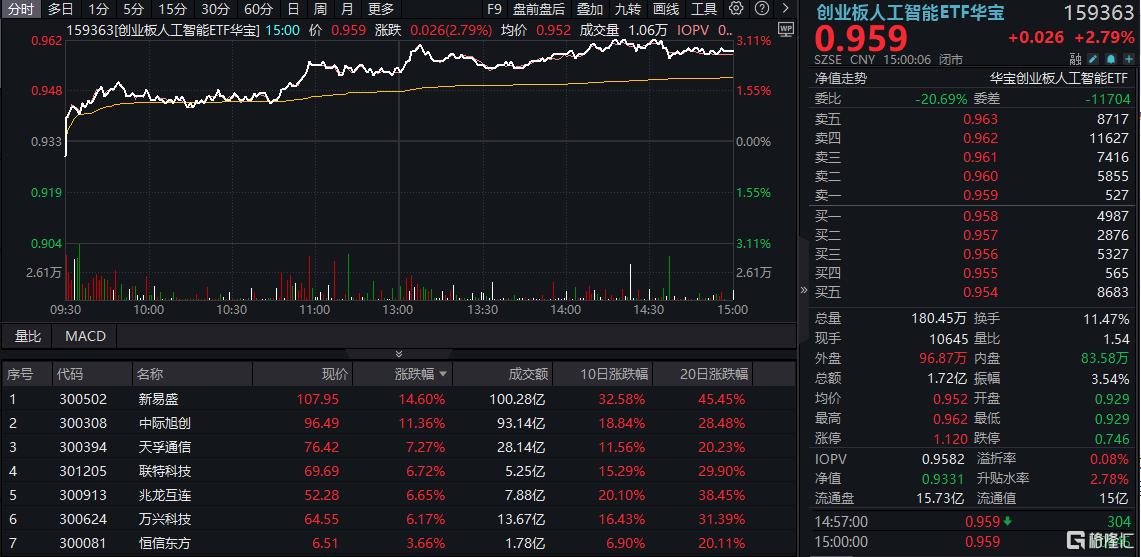The image size is (1141, 557).
Task: Select the 恒信东方 stock row
Action: coord(399,543)
